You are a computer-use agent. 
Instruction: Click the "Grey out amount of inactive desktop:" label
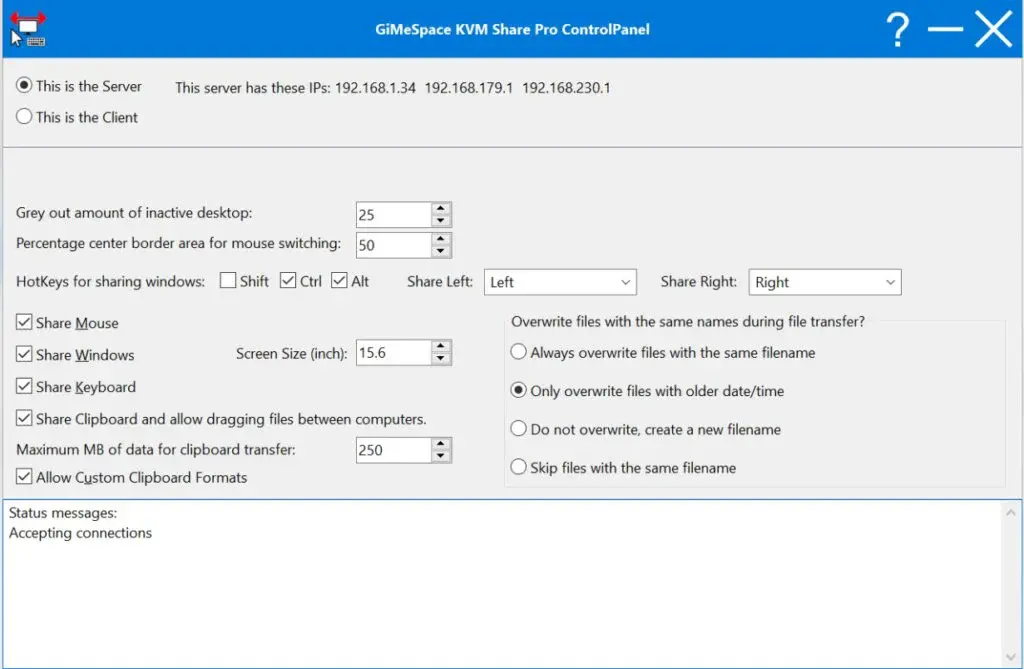click(134, 213)
